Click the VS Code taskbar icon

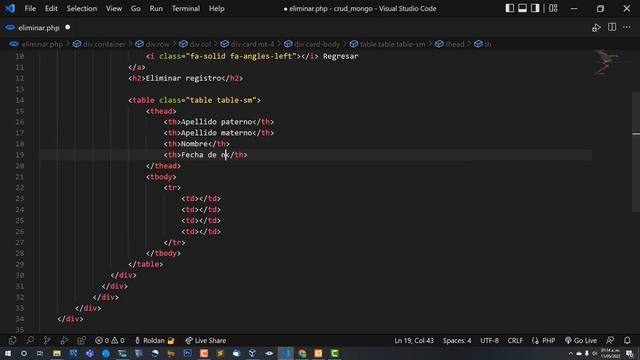tap(285, 353)
